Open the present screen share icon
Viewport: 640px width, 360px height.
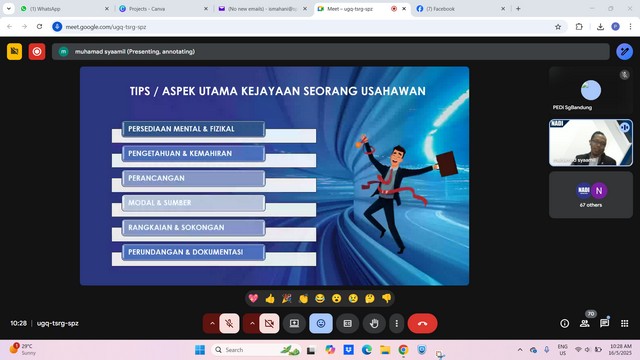point(294,323)
